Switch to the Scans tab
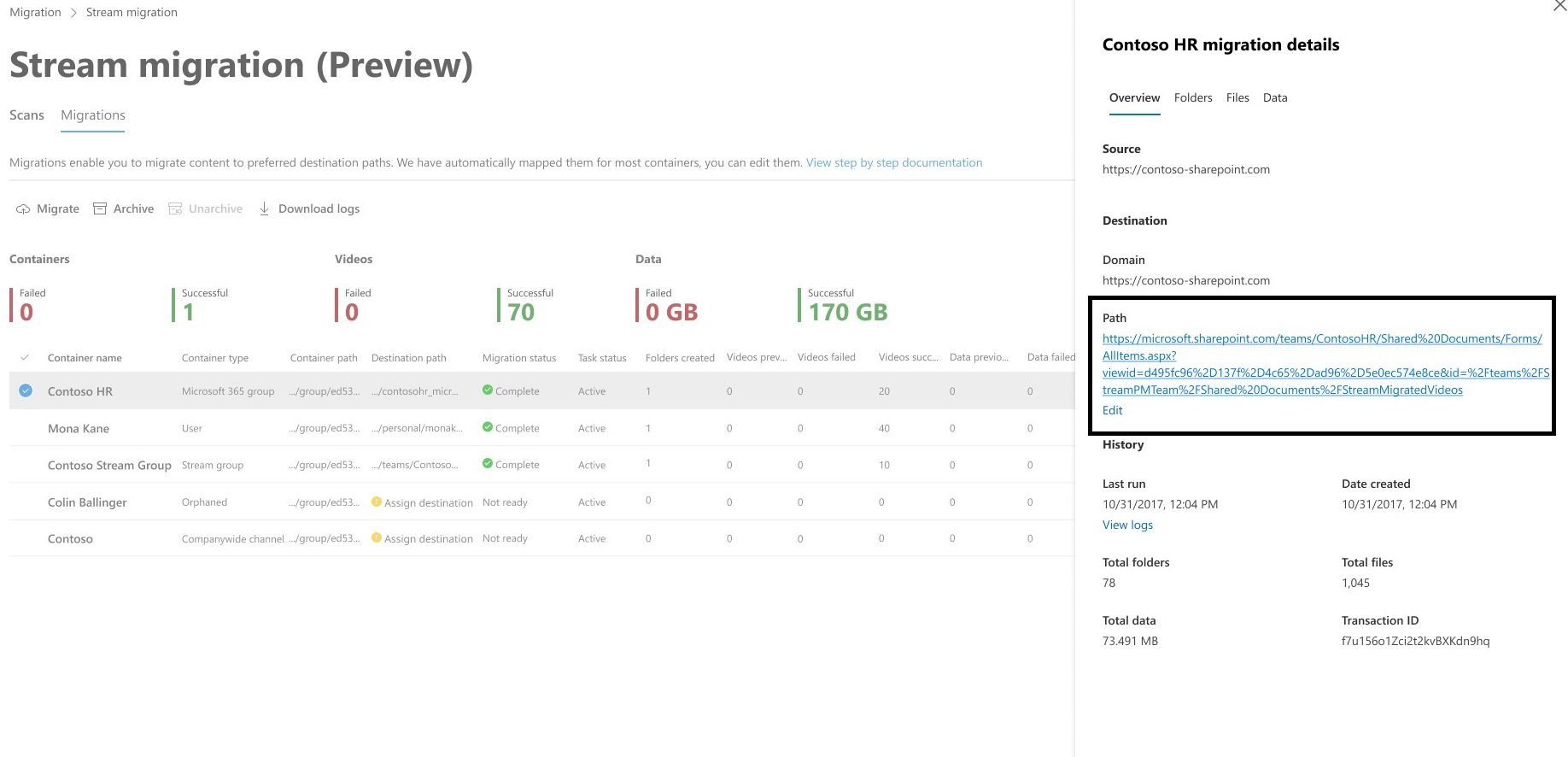This screenshot has height=757, width=1568. pyautogui.click(x=26, y=115)
